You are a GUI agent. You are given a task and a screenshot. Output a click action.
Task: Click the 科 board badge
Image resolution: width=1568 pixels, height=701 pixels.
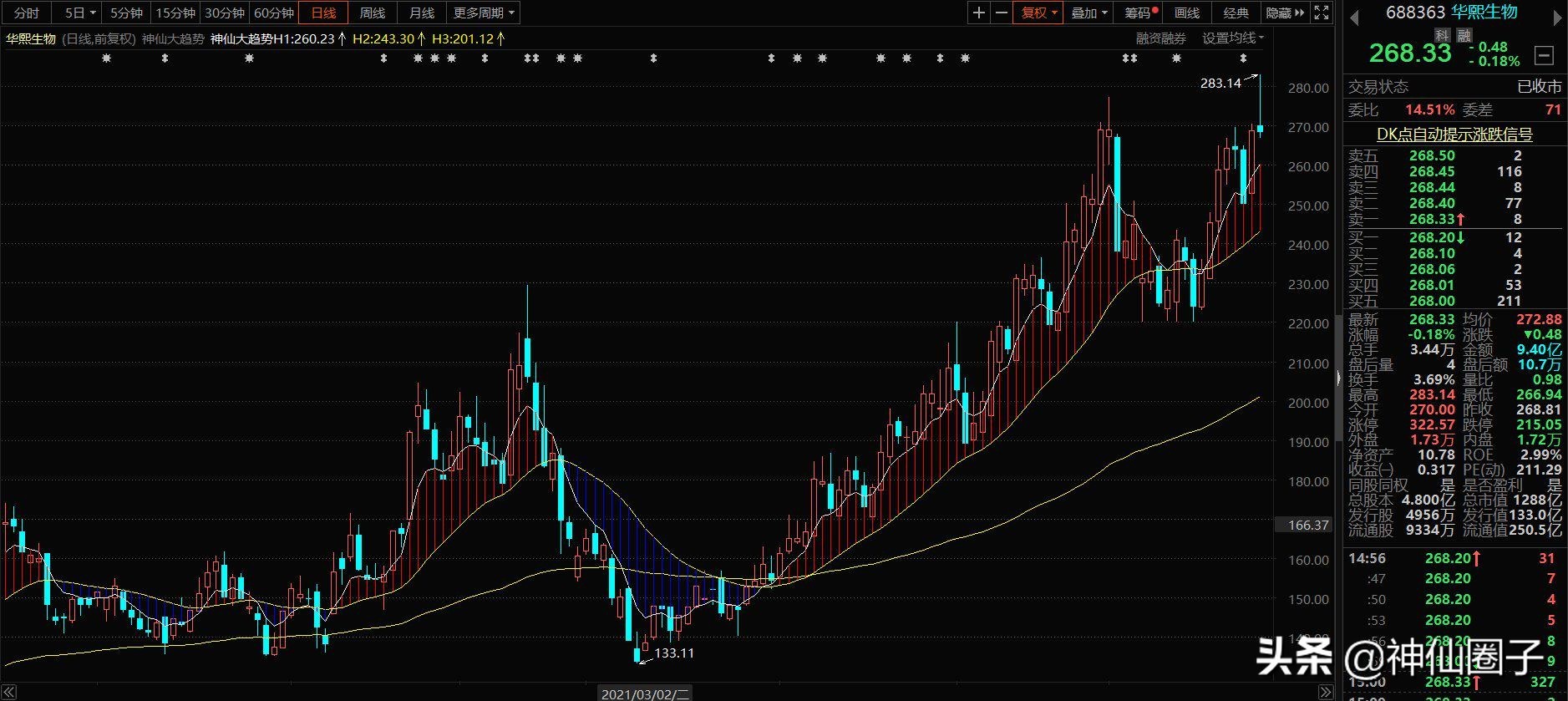1442,35
